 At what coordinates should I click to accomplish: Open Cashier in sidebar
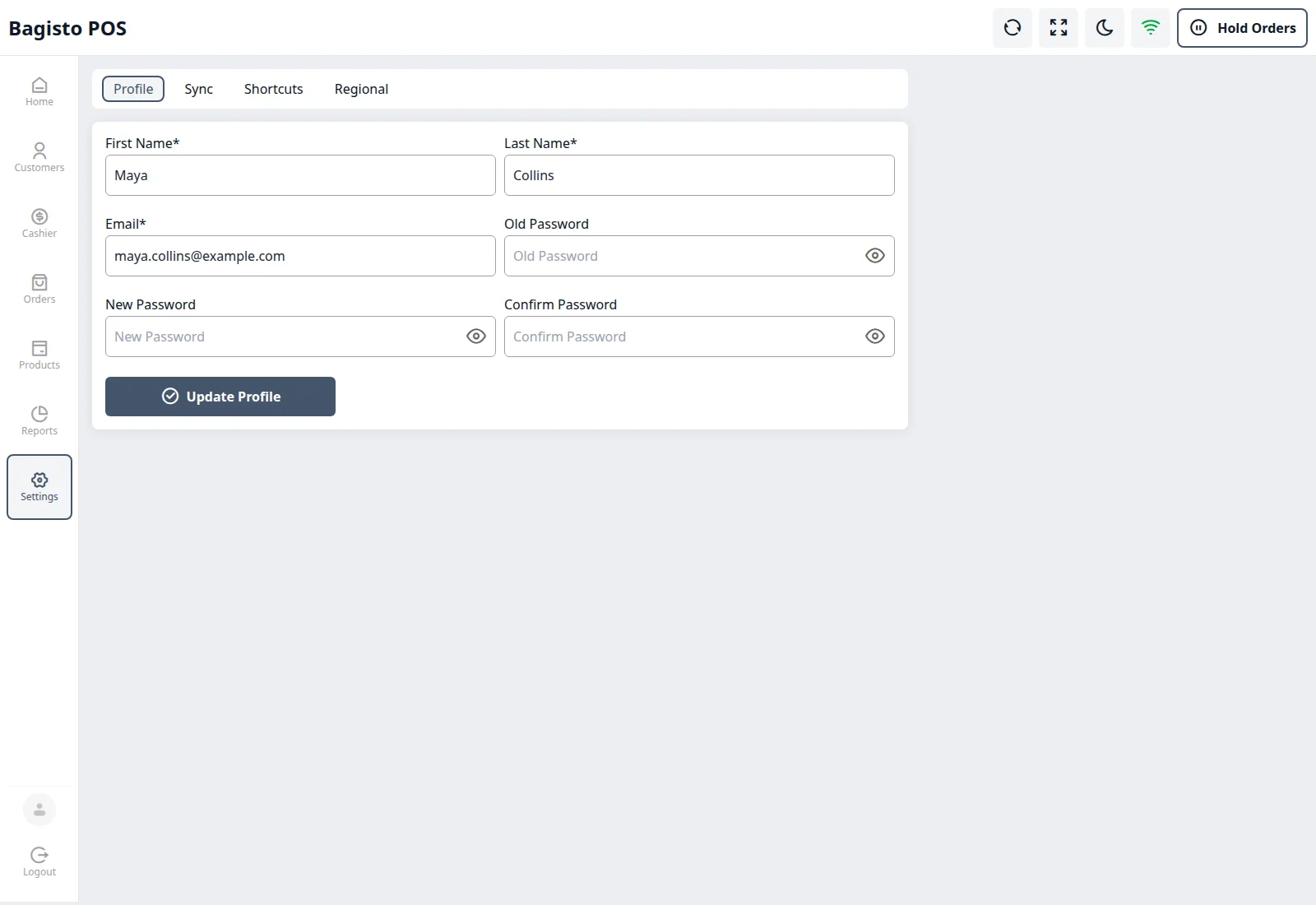[x=39, y=224]
